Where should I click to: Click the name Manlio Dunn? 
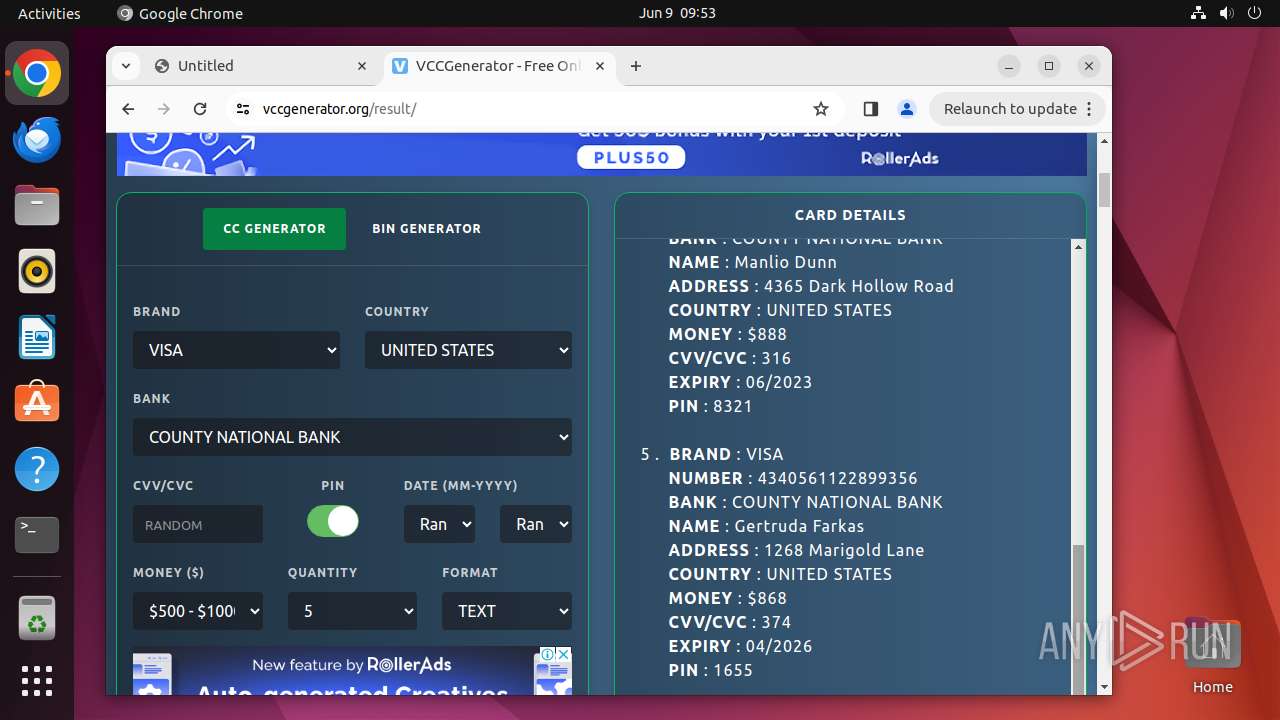coord(786,262)
